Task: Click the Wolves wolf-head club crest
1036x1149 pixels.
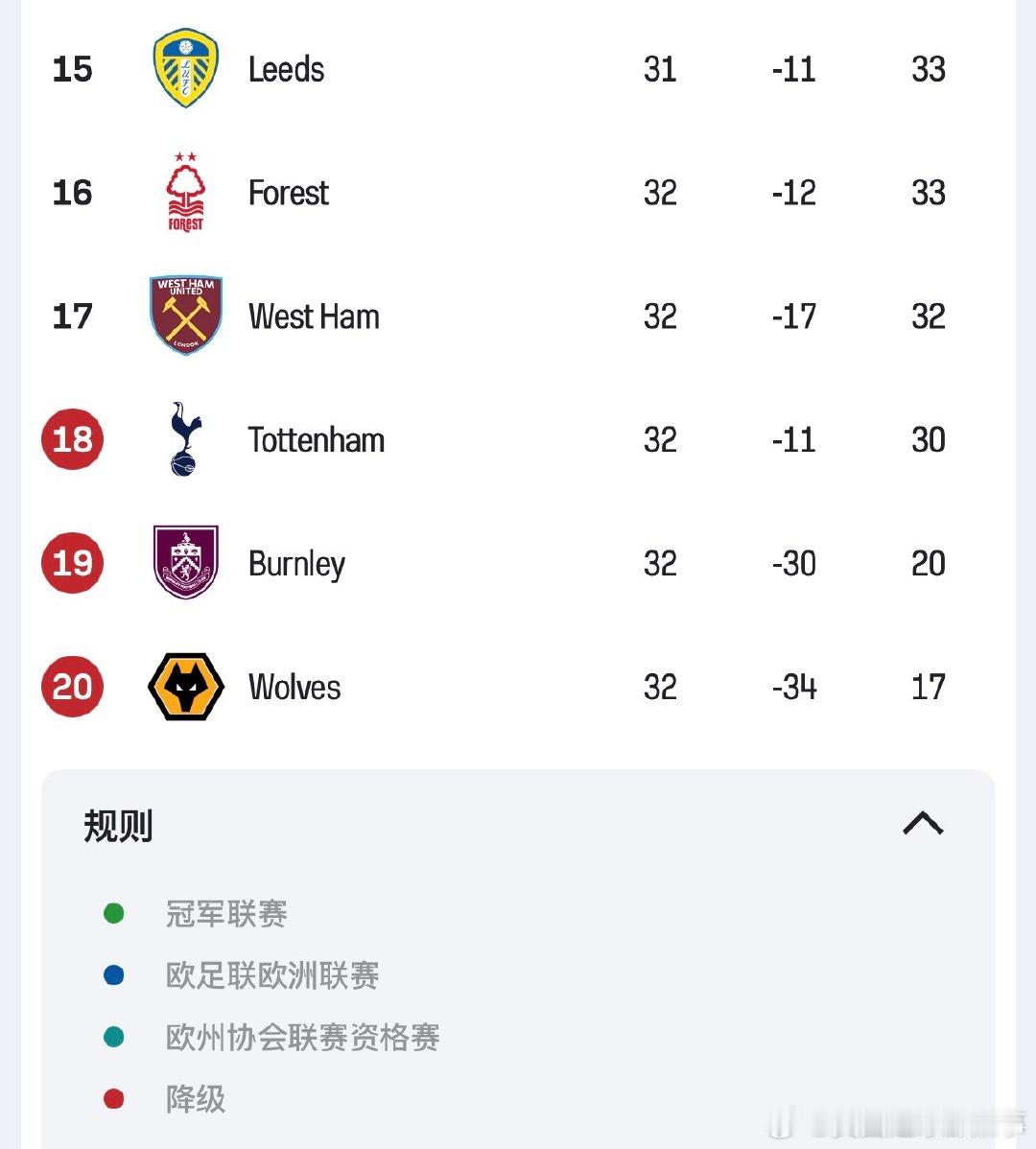Action: pyautogui.click(x=185, y=687)
